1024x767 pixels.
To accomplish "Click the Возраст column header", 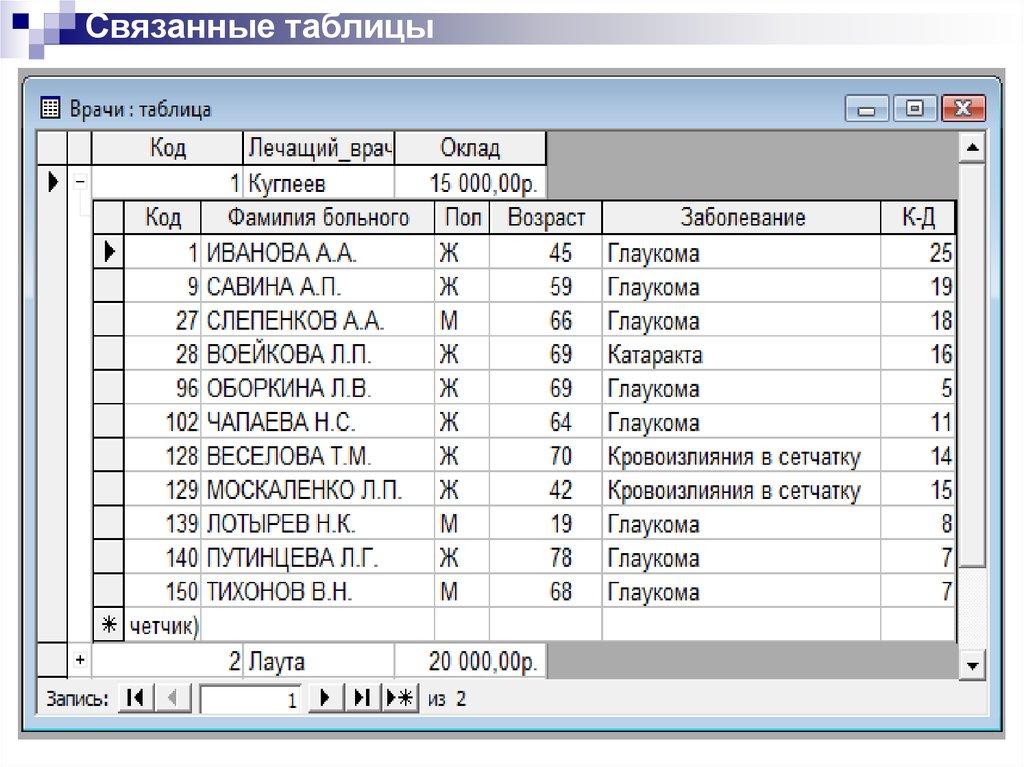I will [x=545, y=217].
